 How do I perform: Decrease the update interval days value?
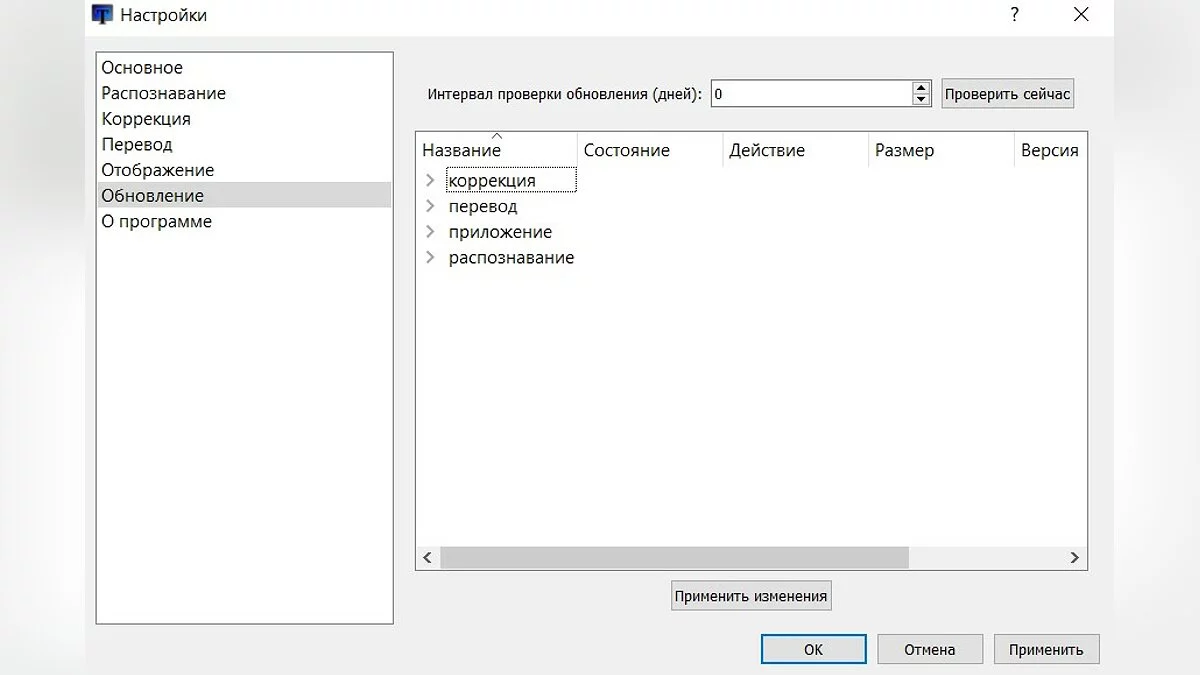point(921,100)
